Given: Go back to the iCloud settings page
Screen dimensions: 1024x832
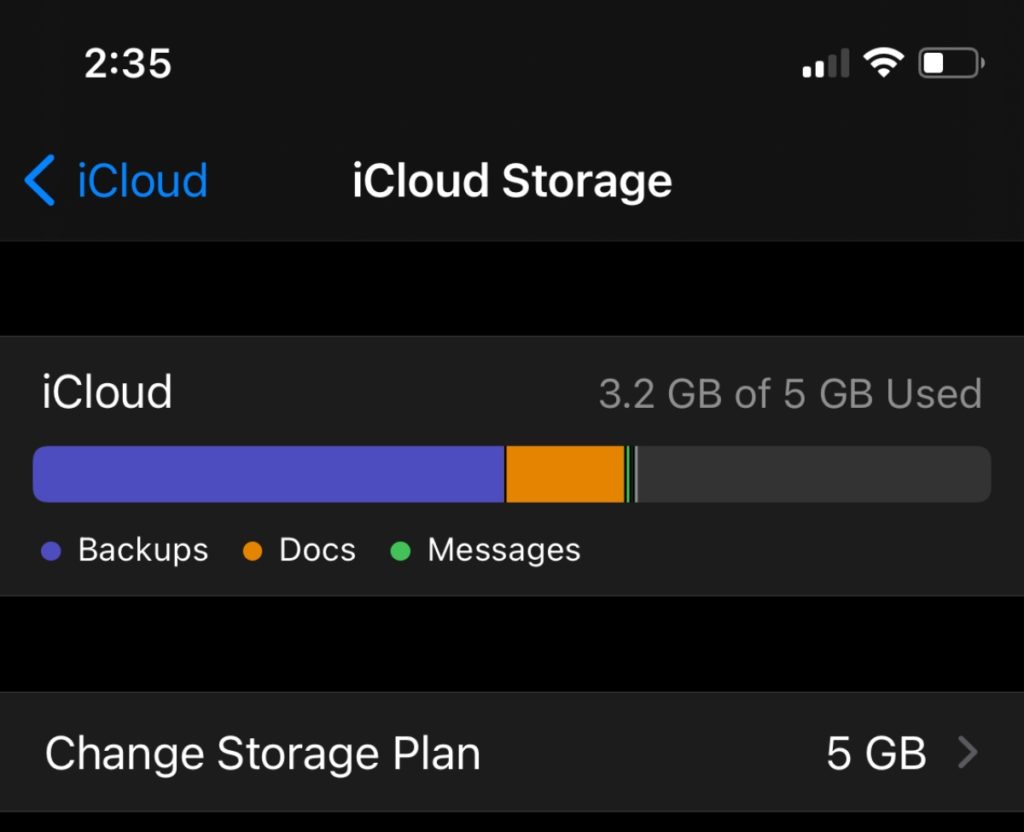Looking at the screenshot, I should click(113, 180).
